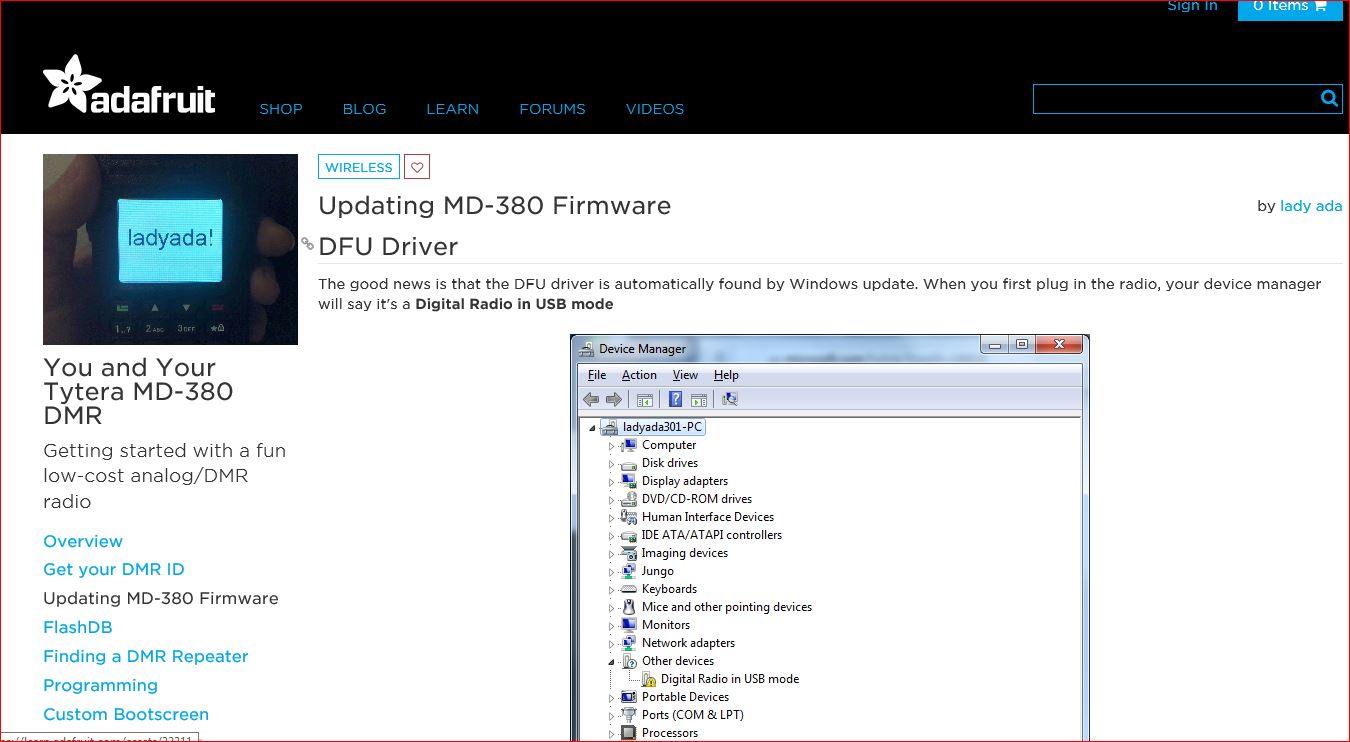Screen dimensions: 1350x742
Task: Open the lady ada author link
Action: pyautogui.click(x=1311, y=206)
